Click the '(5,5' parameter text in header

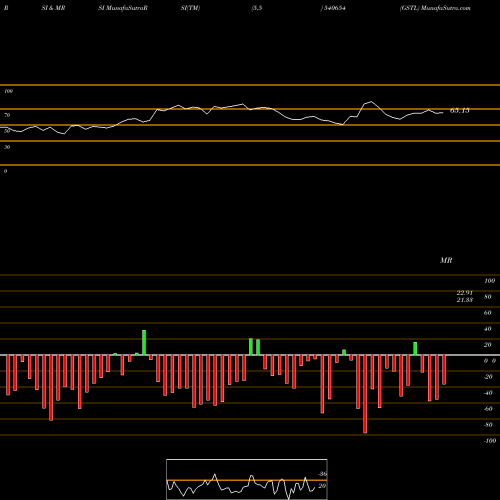click(x=257, y=8)
